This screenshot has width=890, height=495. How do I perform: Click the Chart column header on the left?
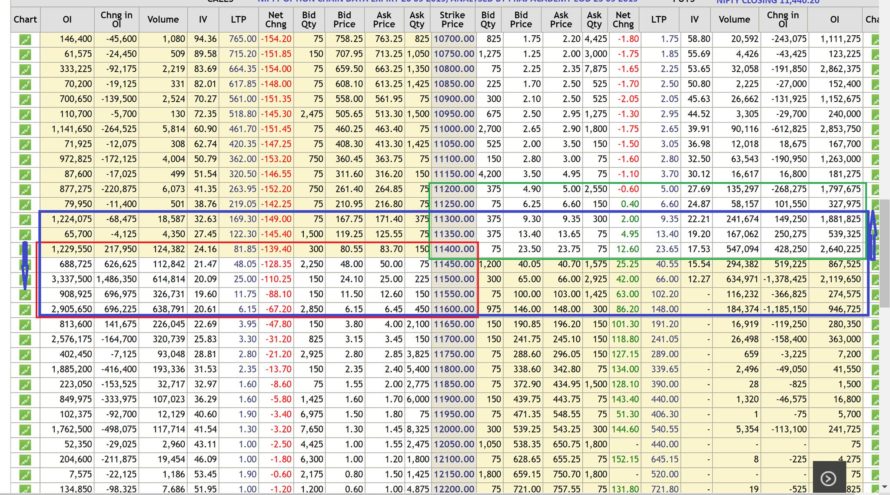coord(25,19)
